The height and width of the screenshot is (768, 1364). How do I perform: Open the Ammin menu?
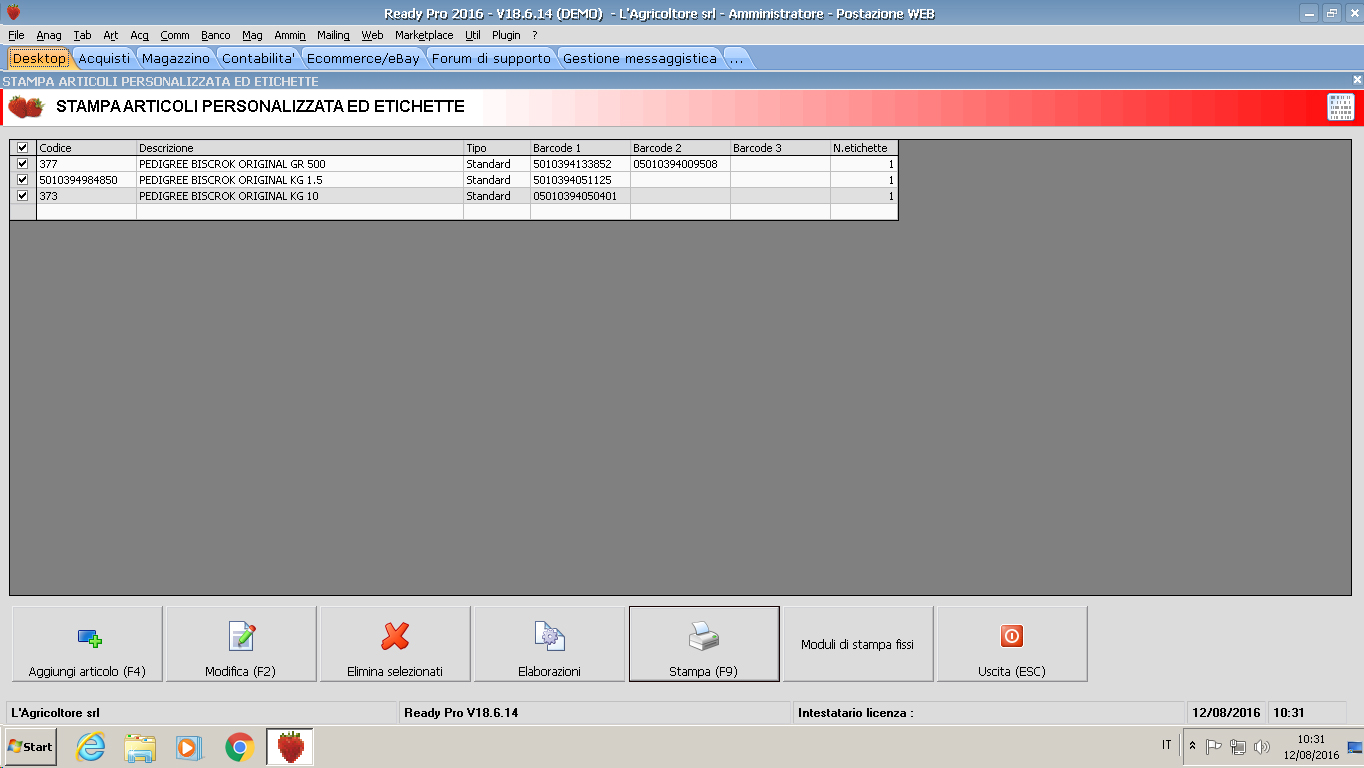[290, 35]
